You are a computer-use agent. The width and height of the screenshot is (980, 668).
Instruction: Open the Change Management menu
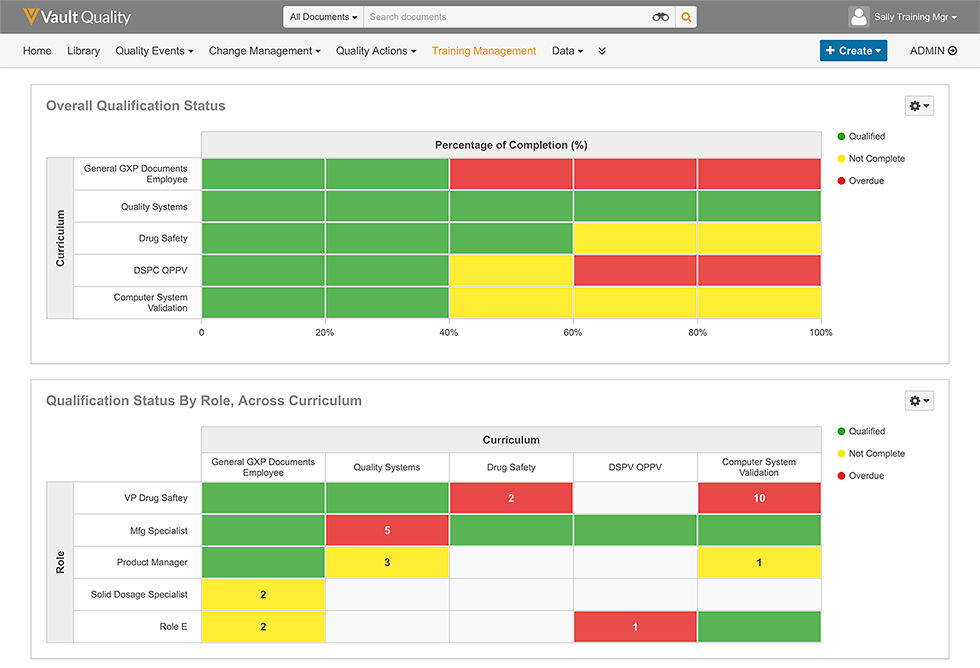[x=264, y=51]
